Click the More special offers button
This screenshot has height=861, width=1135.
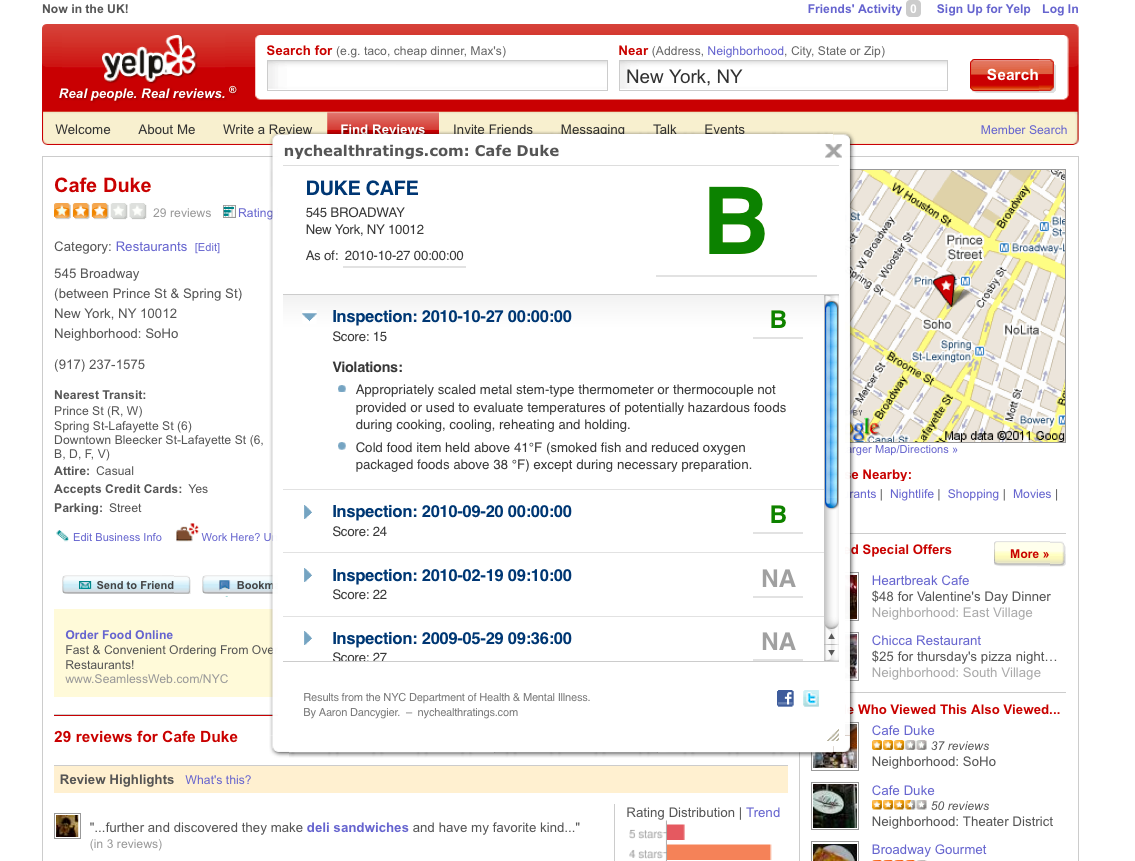click(1029, 554)
